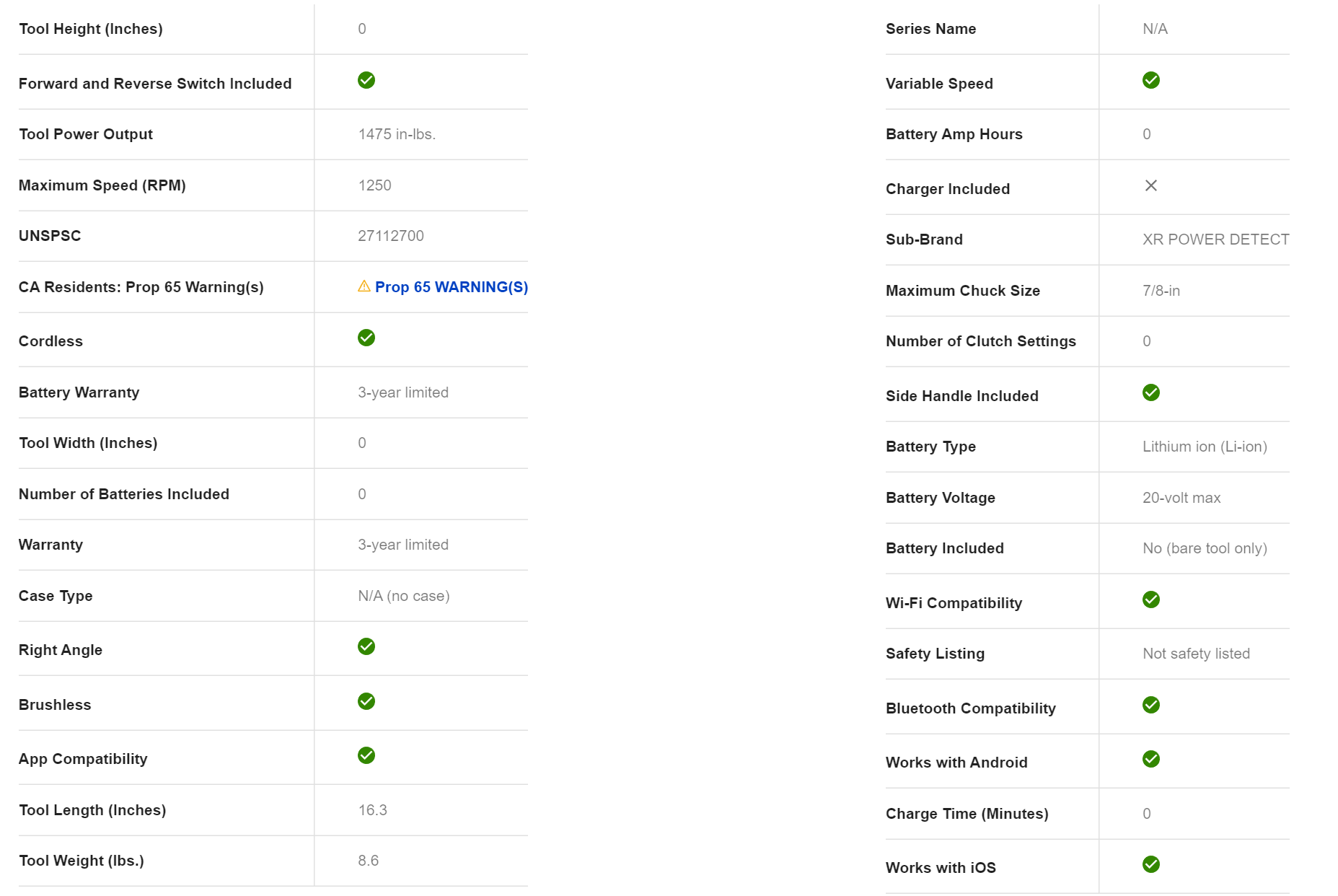Click the Tool Power Output value 1475 in-lbs.
Screen dimensions: 1338x896
pyautogui.click(x=397, y=134)
